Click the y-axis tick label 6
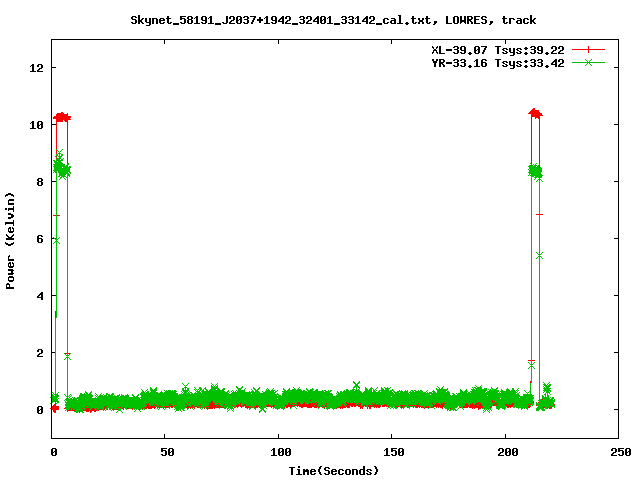Screen dimensions: 640x480 tap(40, 239)
